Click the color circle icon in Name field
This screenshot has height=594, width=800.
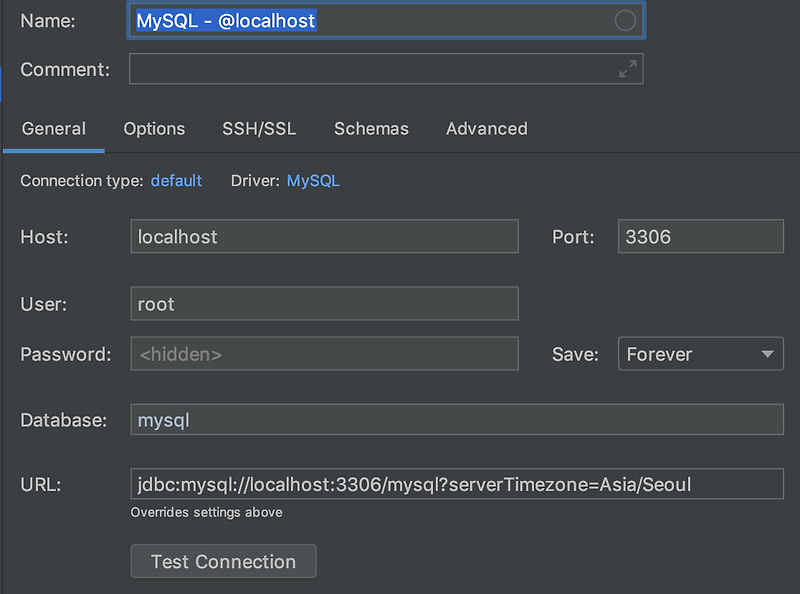pos(625,21)
